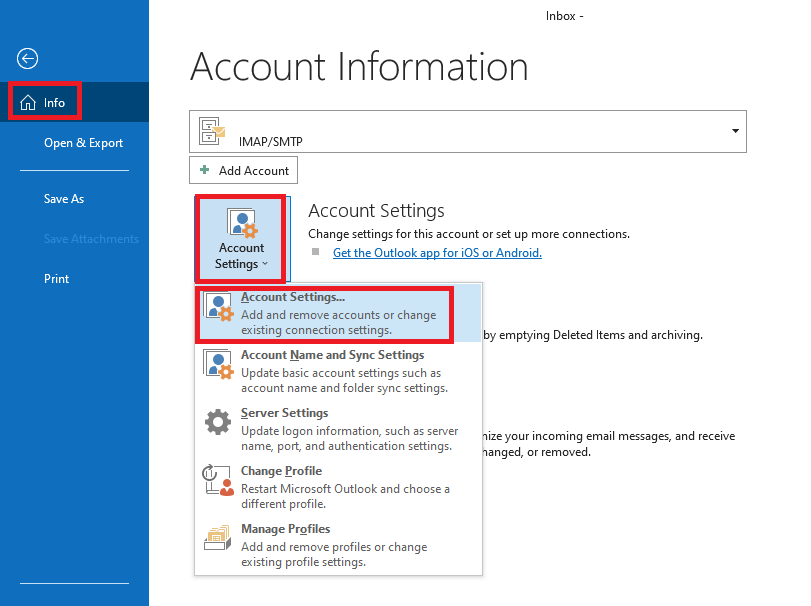Click the Inbox title bar text

(x=564, y=16)
